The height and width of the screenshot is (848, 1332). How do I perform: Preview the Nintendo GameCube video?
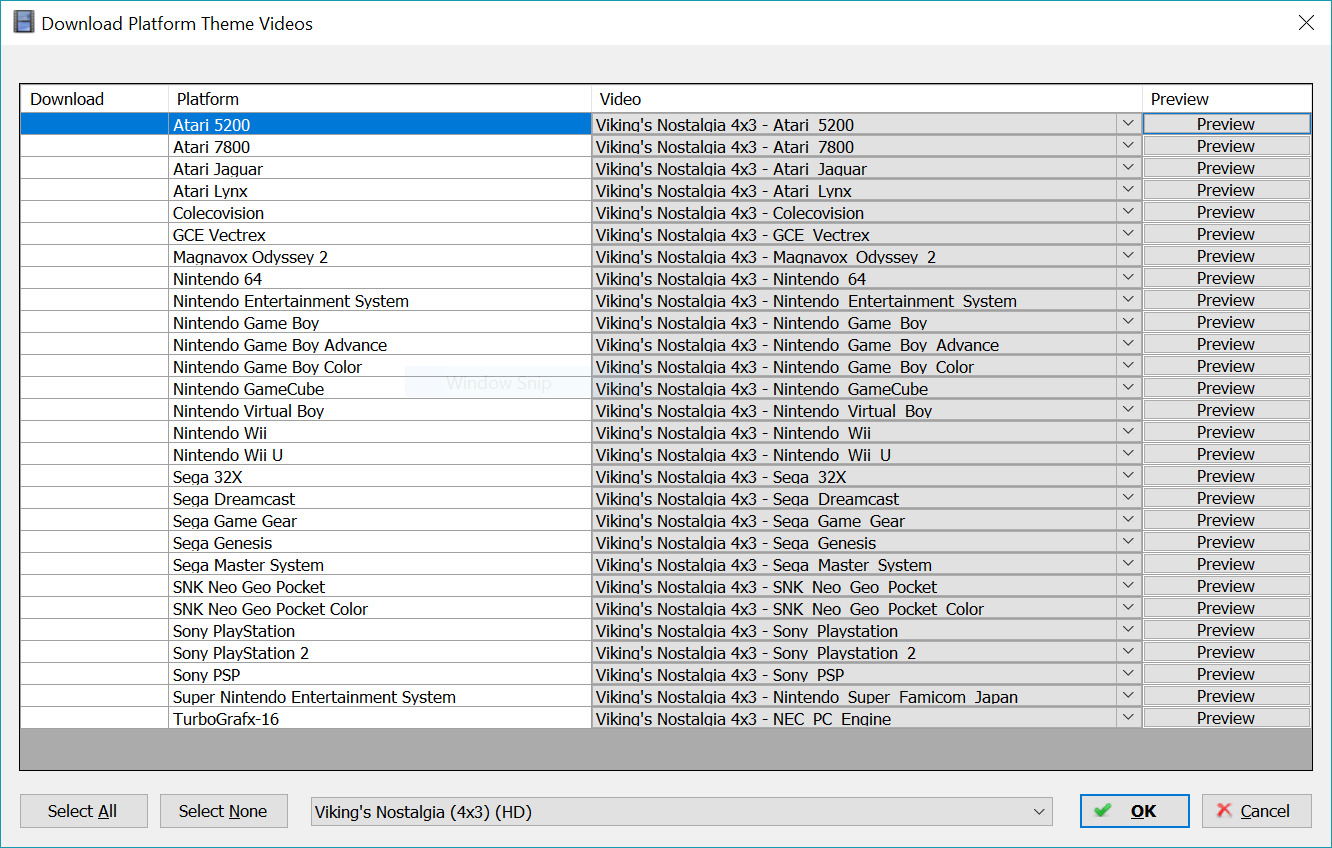coord(1226,388)
